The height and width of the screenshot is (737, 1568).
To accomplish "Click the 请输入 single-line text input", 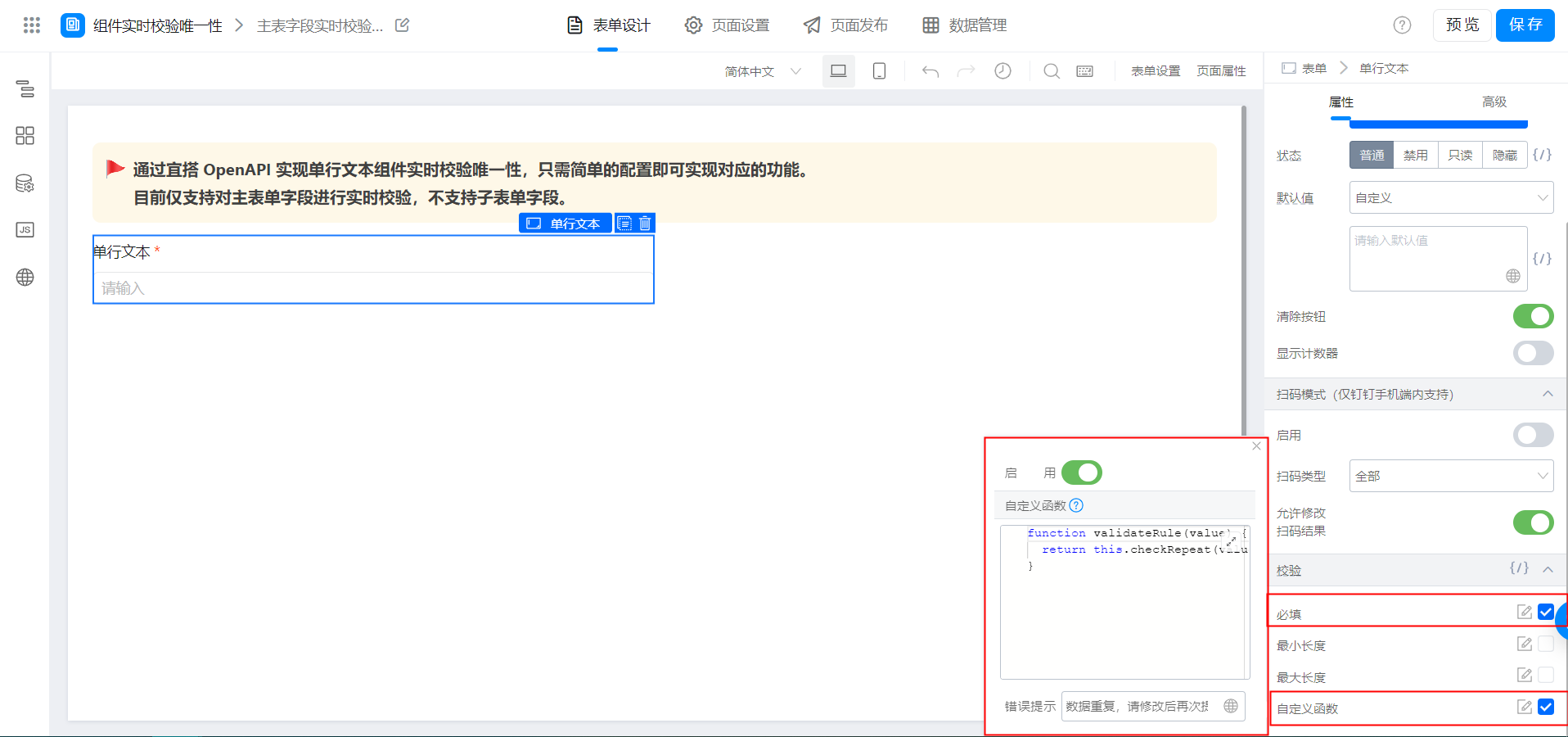I will point(373,287).
